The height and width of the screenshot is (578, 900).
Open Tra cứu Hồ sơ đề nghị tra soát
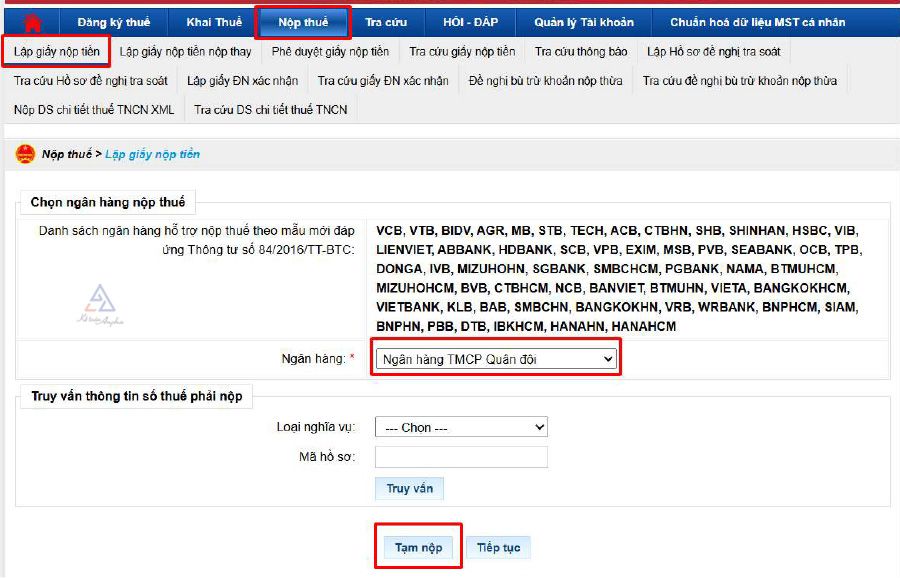(x=91, y=81)
